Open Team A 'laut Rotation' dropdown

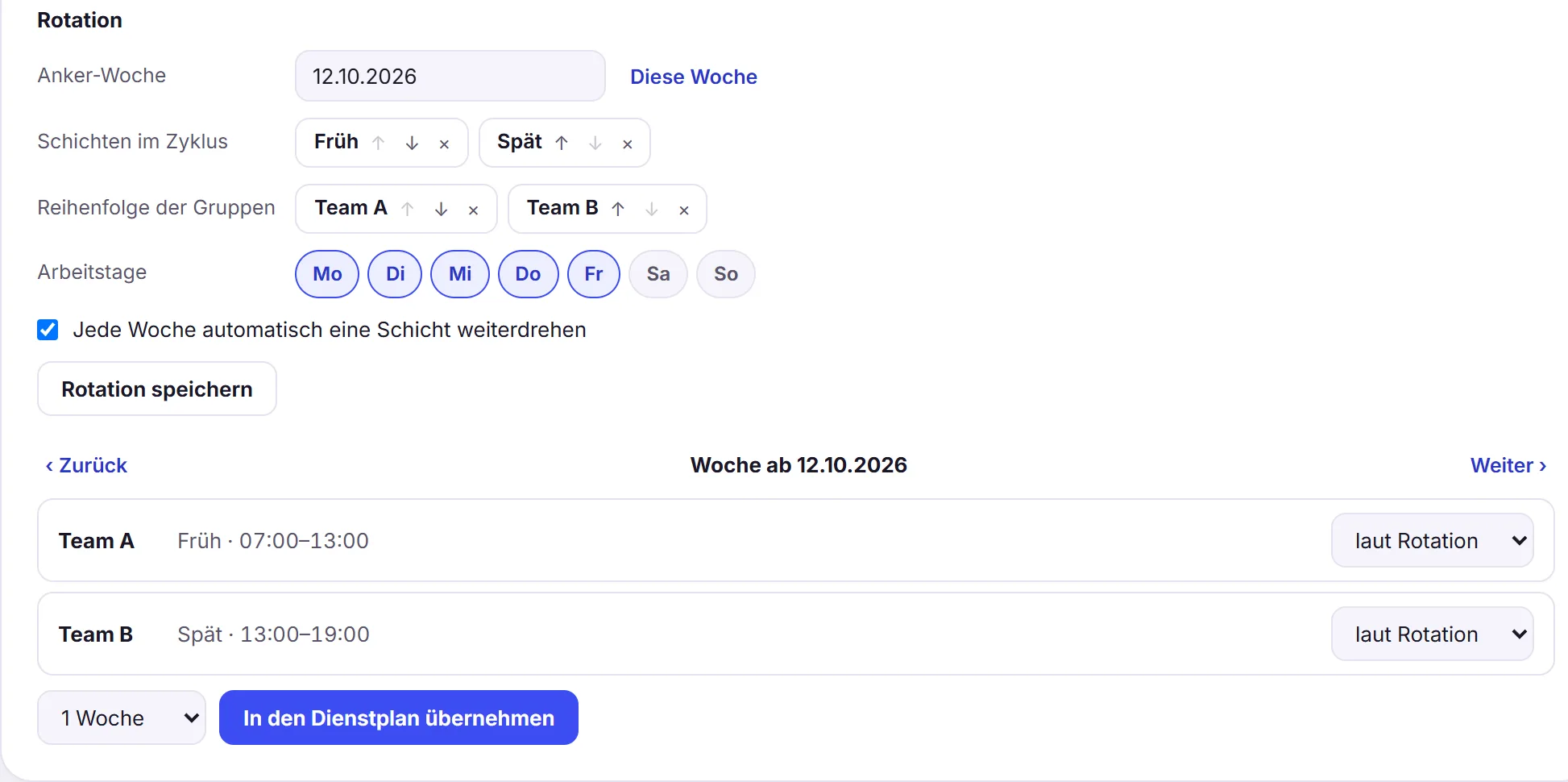[x=1433, y=540]
